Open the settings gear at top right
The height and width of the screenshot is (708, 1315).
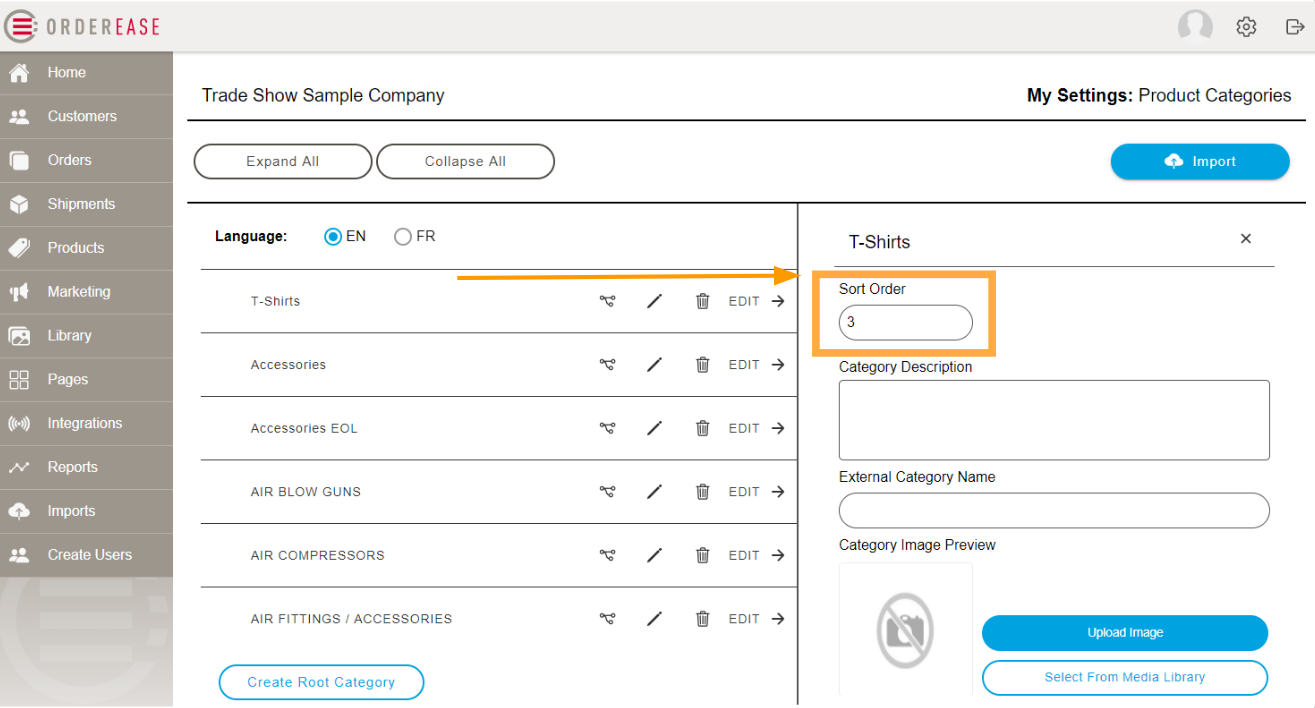[x=1246, y=26]
